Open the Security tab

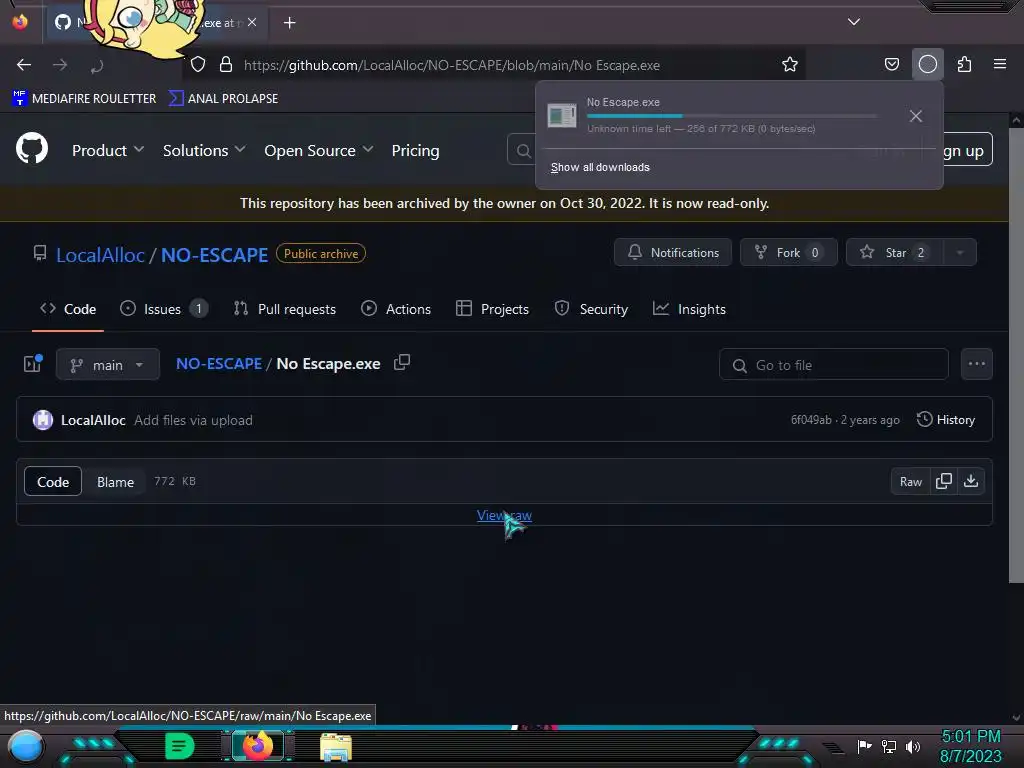click(591, 309)
